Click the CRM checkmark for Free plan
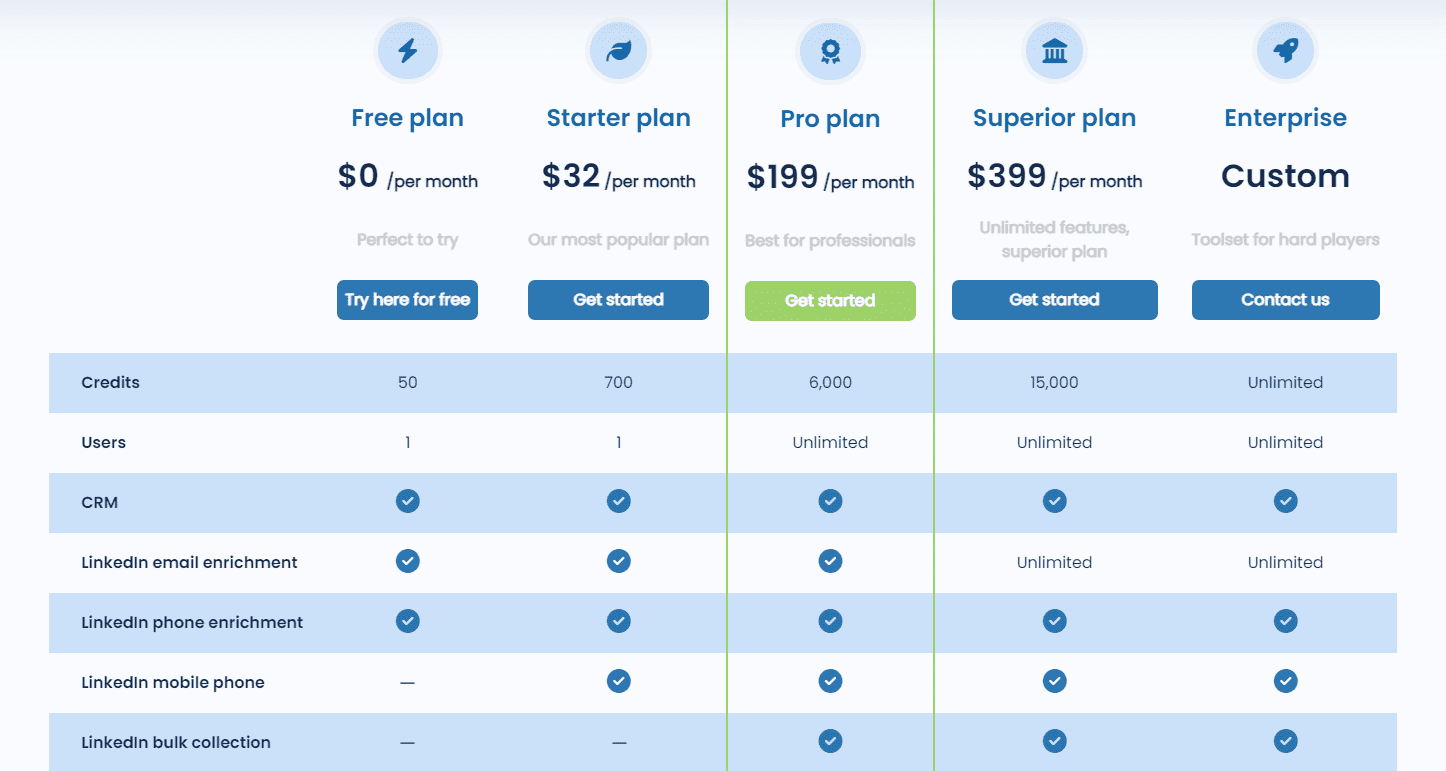This screenshot has height=771, width=1446. click(407, 501)
